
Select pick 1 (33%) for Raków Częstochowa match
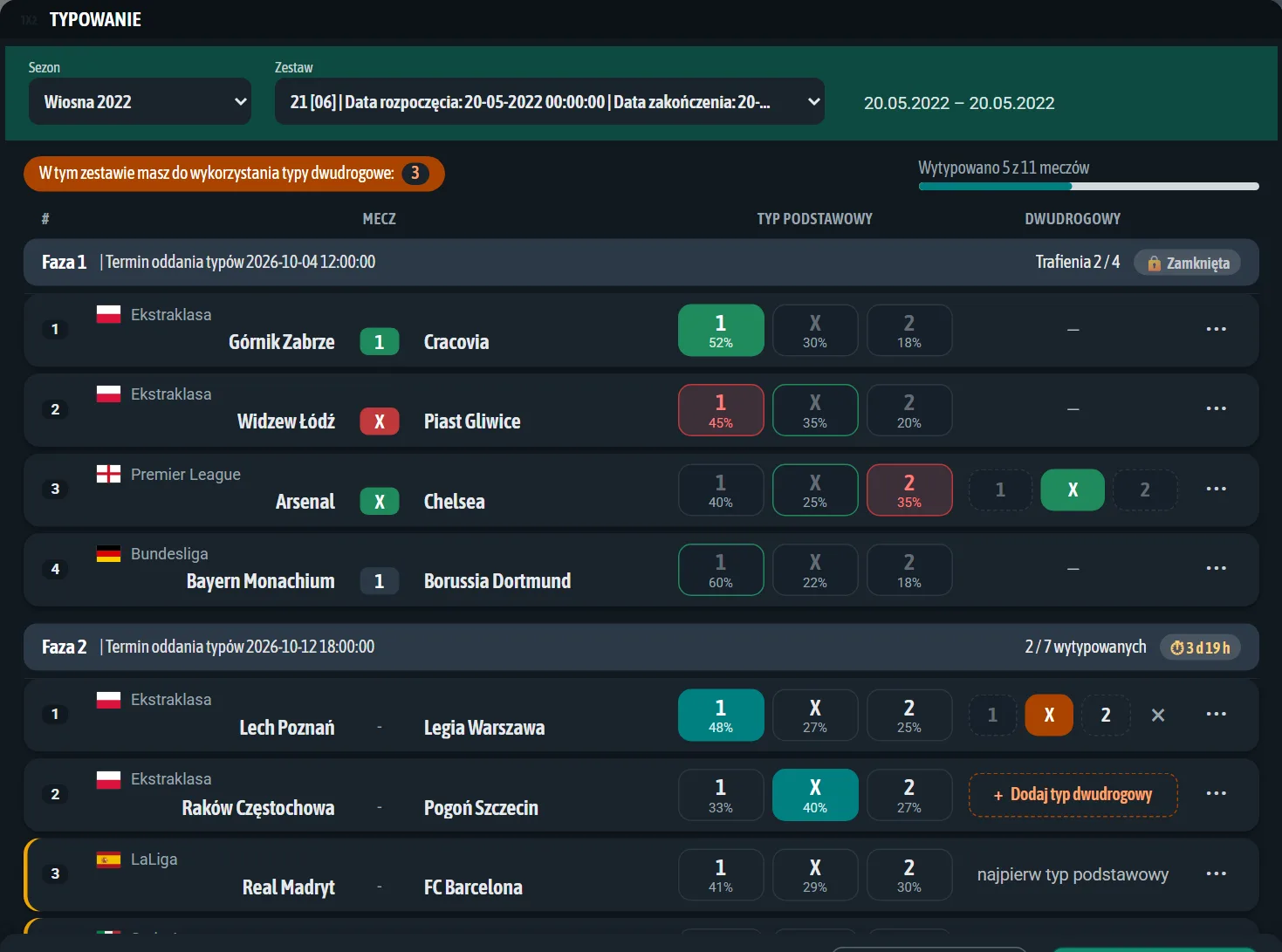721,795
